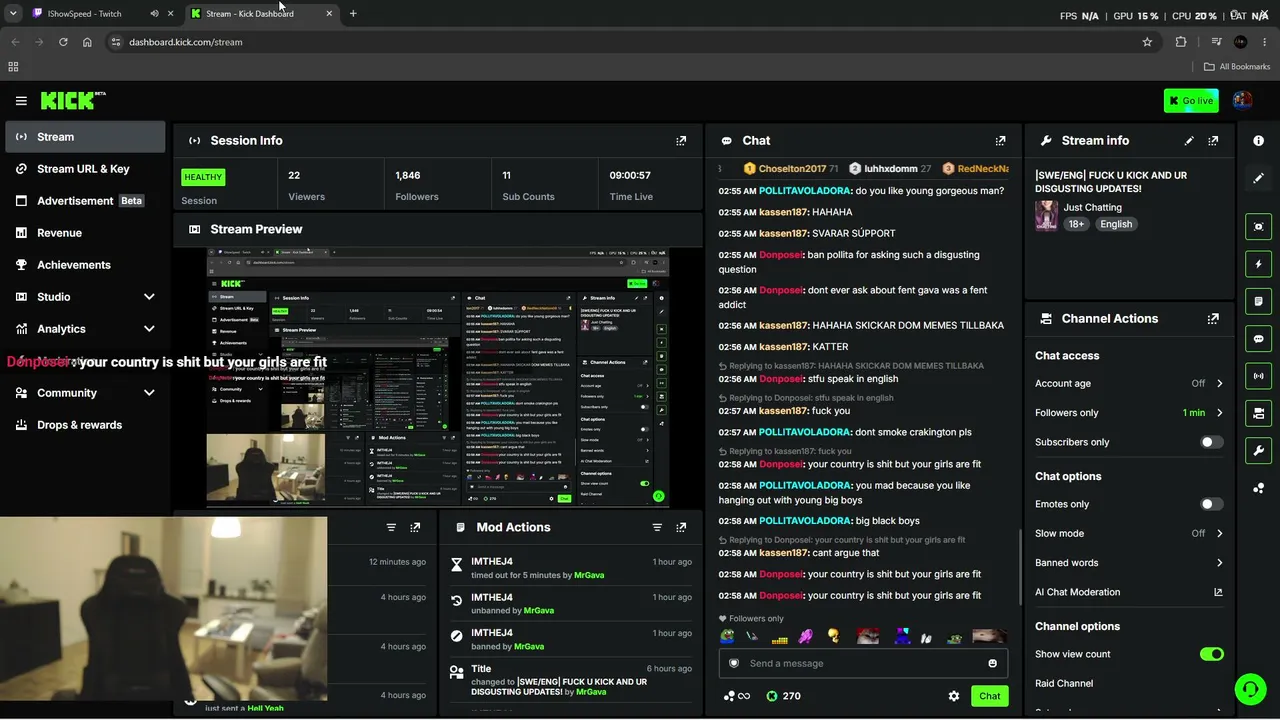1280x720 pixels.
Task: Toggle Emotes only chat
Action: click(1211, 504)
